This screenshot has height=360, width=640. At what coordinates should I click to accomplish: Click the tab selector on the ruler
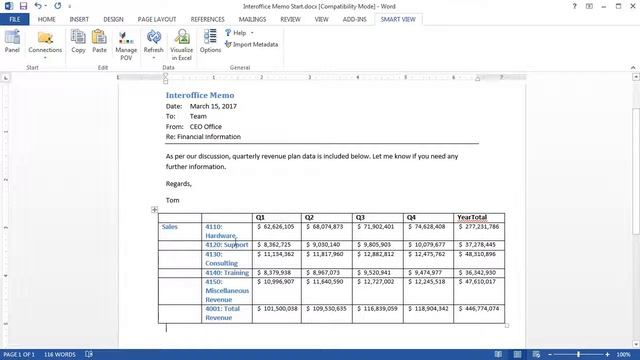coord(6,78)
